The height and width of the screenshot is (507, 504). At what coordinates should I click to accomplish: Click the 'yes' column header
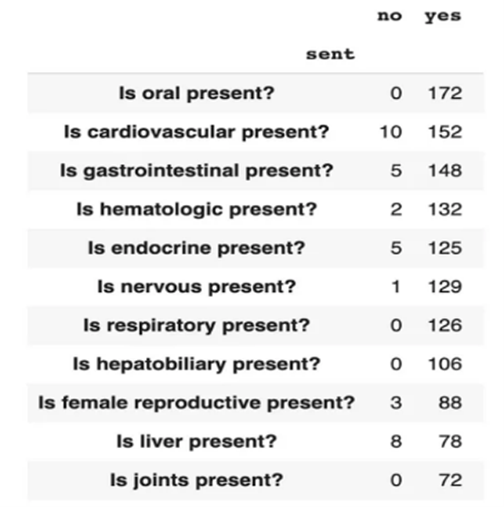443,17
